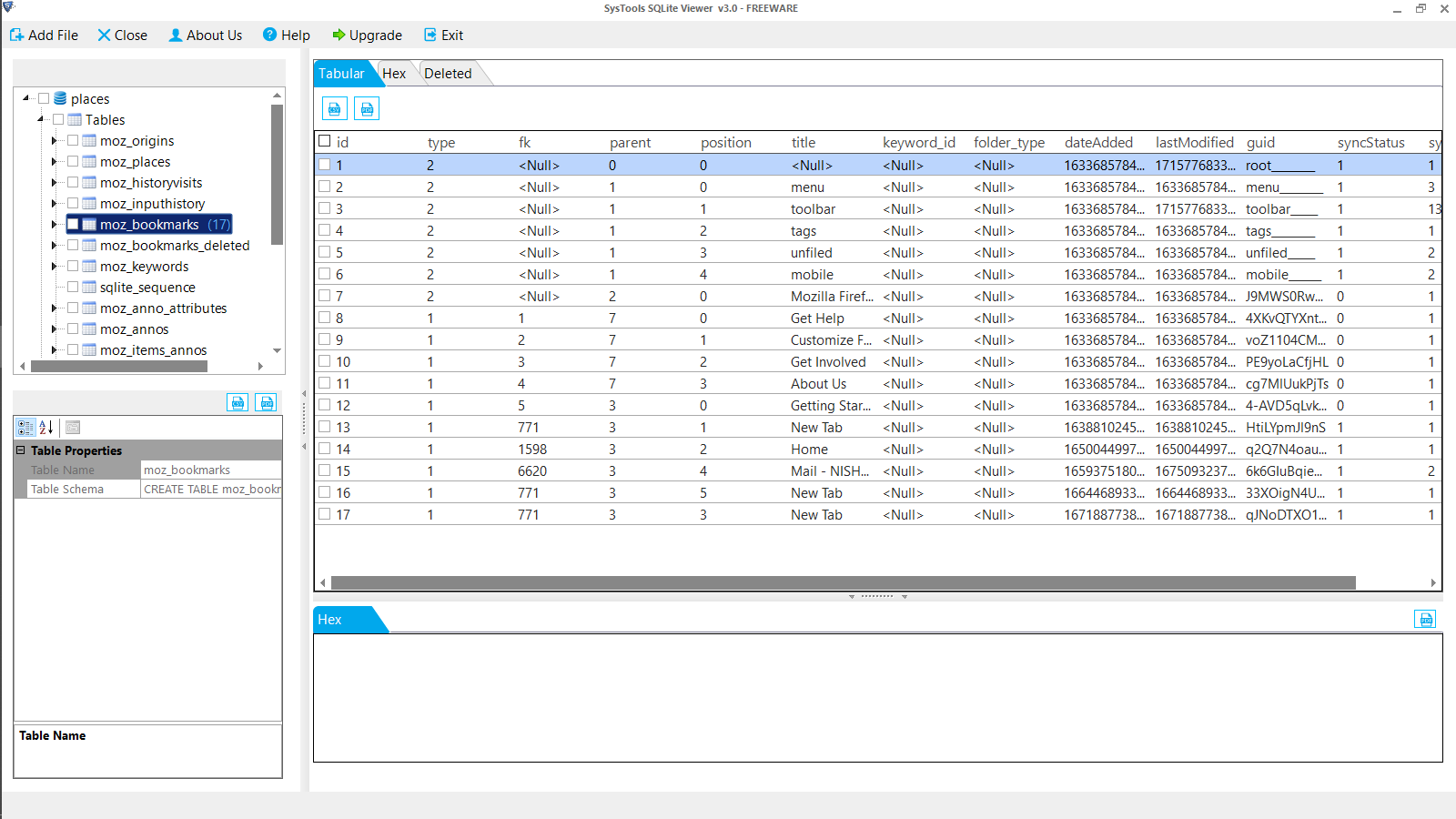Select the moz_items_annos table in tree
The width and height of the screenshot is (1456, 819).
click(153, 349)
